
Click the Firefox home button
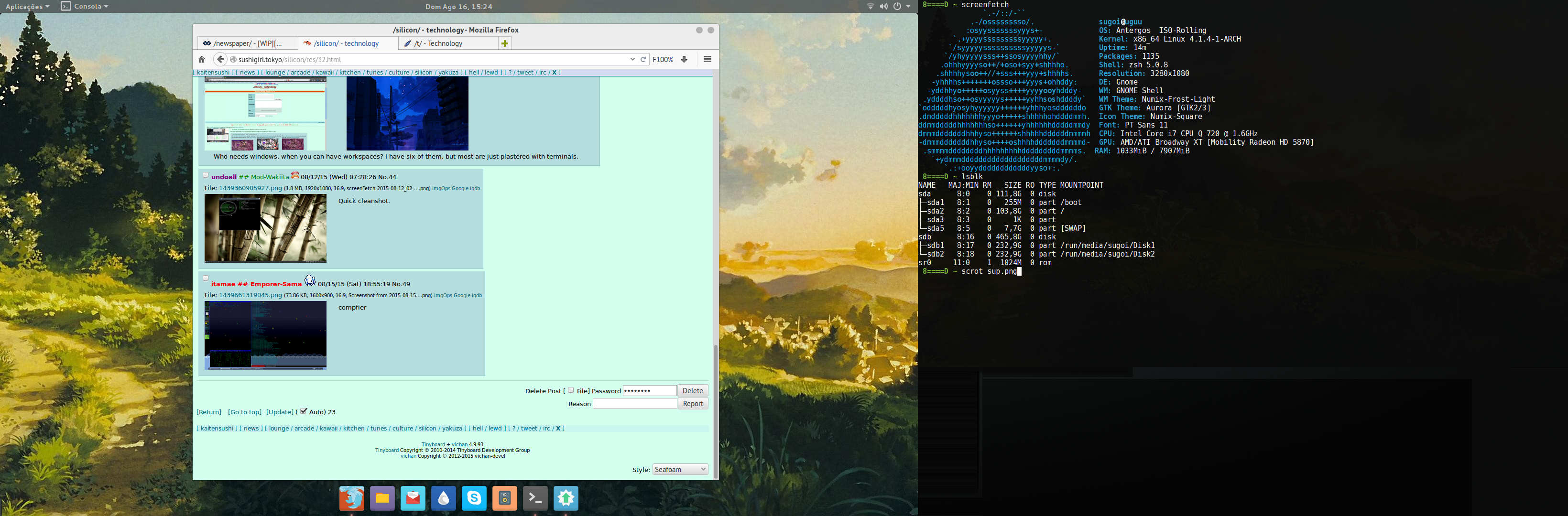(x=201, y=60)
